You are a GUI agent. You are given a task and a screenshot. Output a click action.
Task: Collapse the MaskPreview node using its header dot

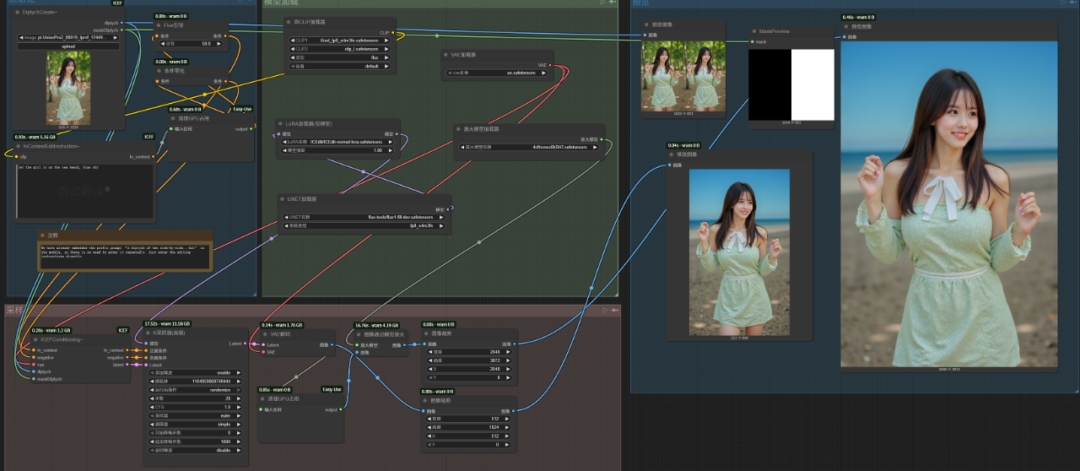pos(755,31)
